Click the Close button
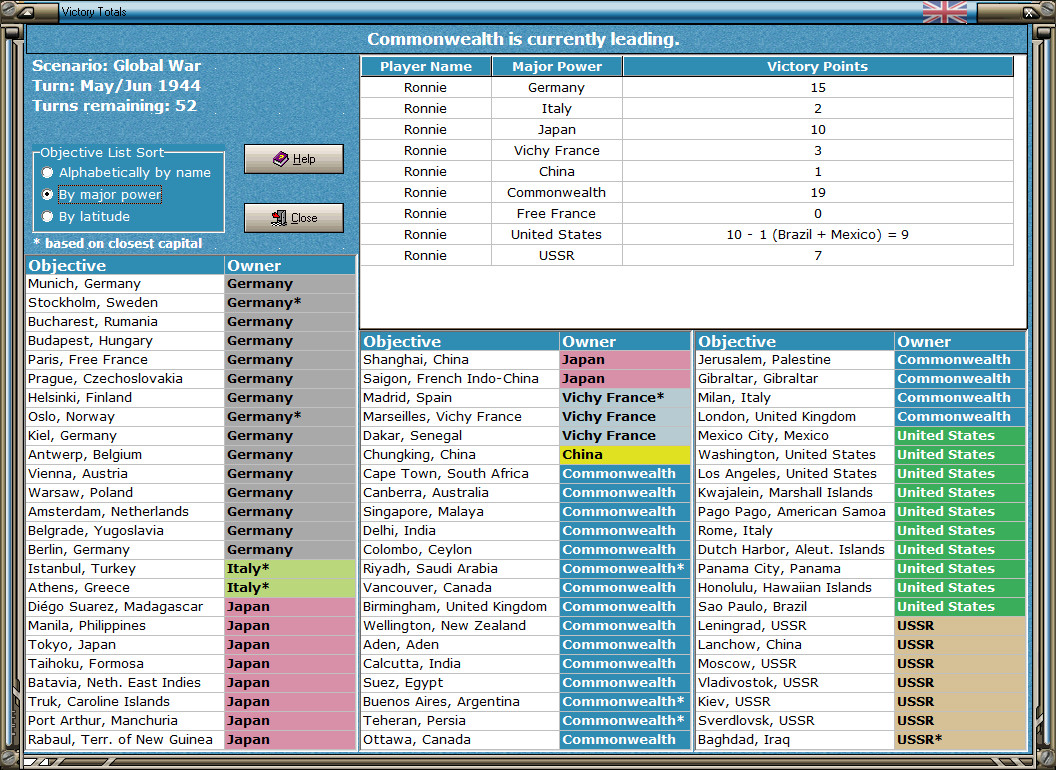Viewport: 1056px width, 770px height. pyautogui.click(x=294, y=218)
